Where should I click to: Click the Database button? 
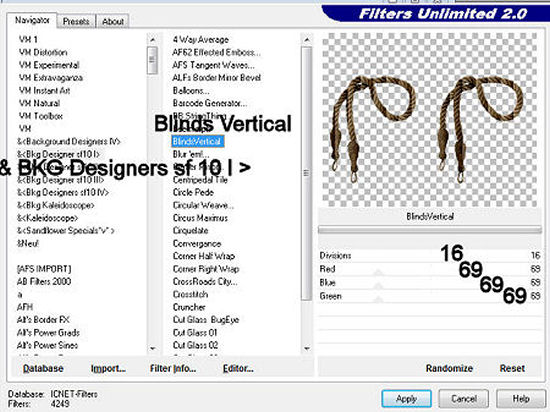coord(43,368)
